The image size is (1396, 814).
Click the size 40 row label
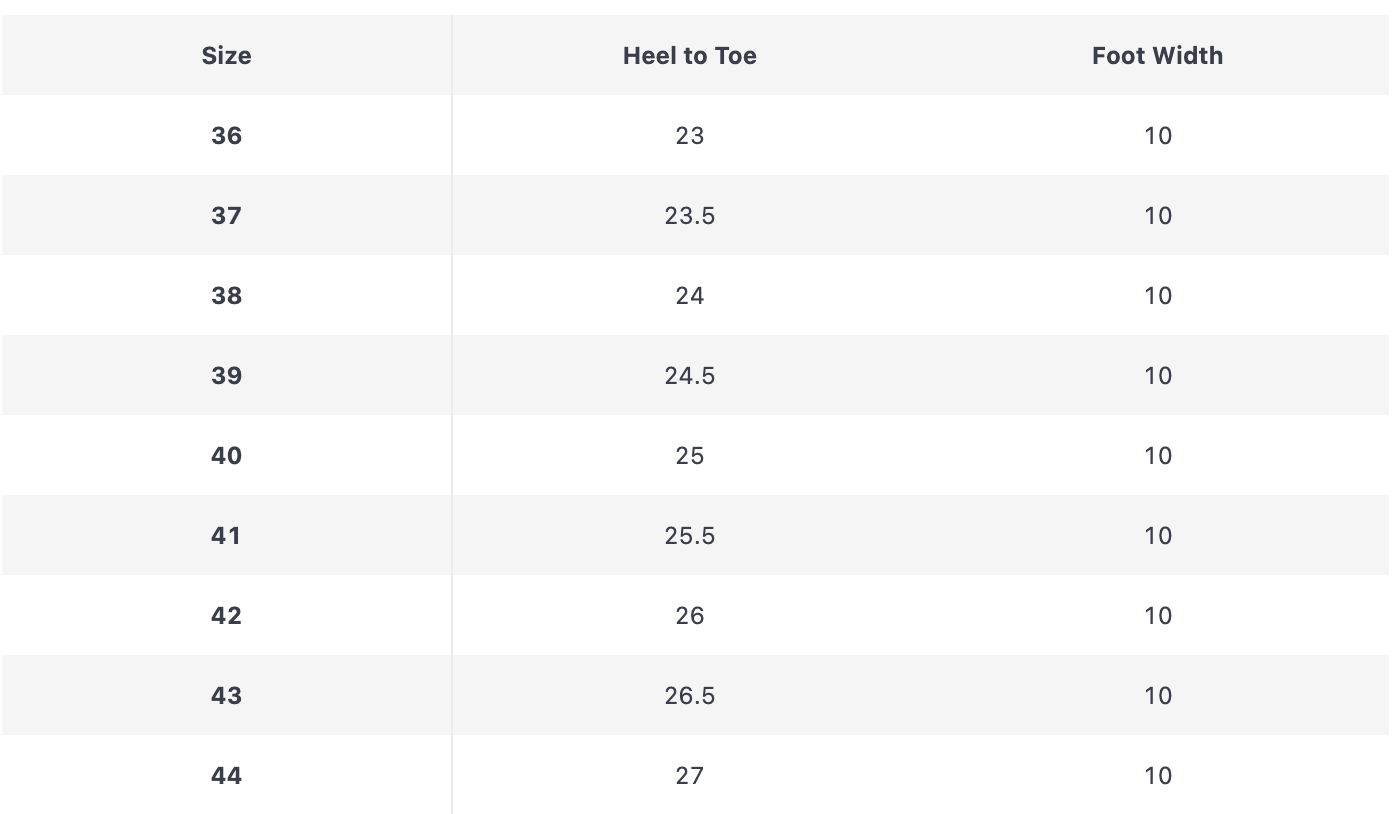(226, 455)
